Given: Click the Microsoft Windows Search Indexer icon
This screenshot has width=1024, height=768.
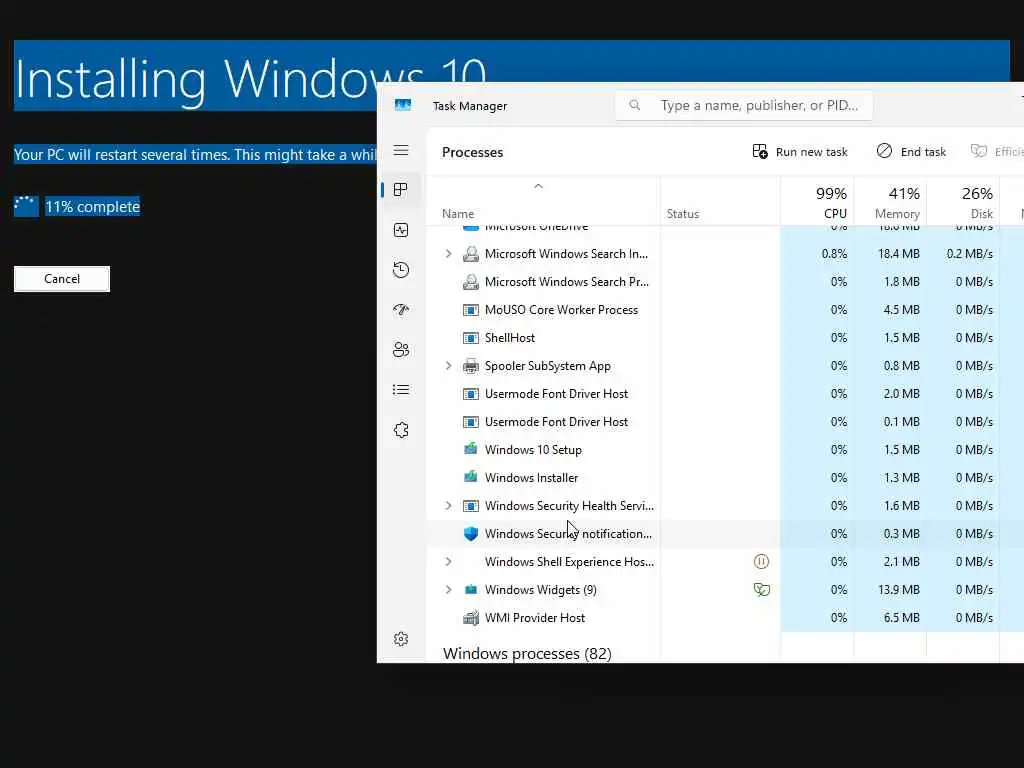Looking at the screenshot, I should coord(471,253).
